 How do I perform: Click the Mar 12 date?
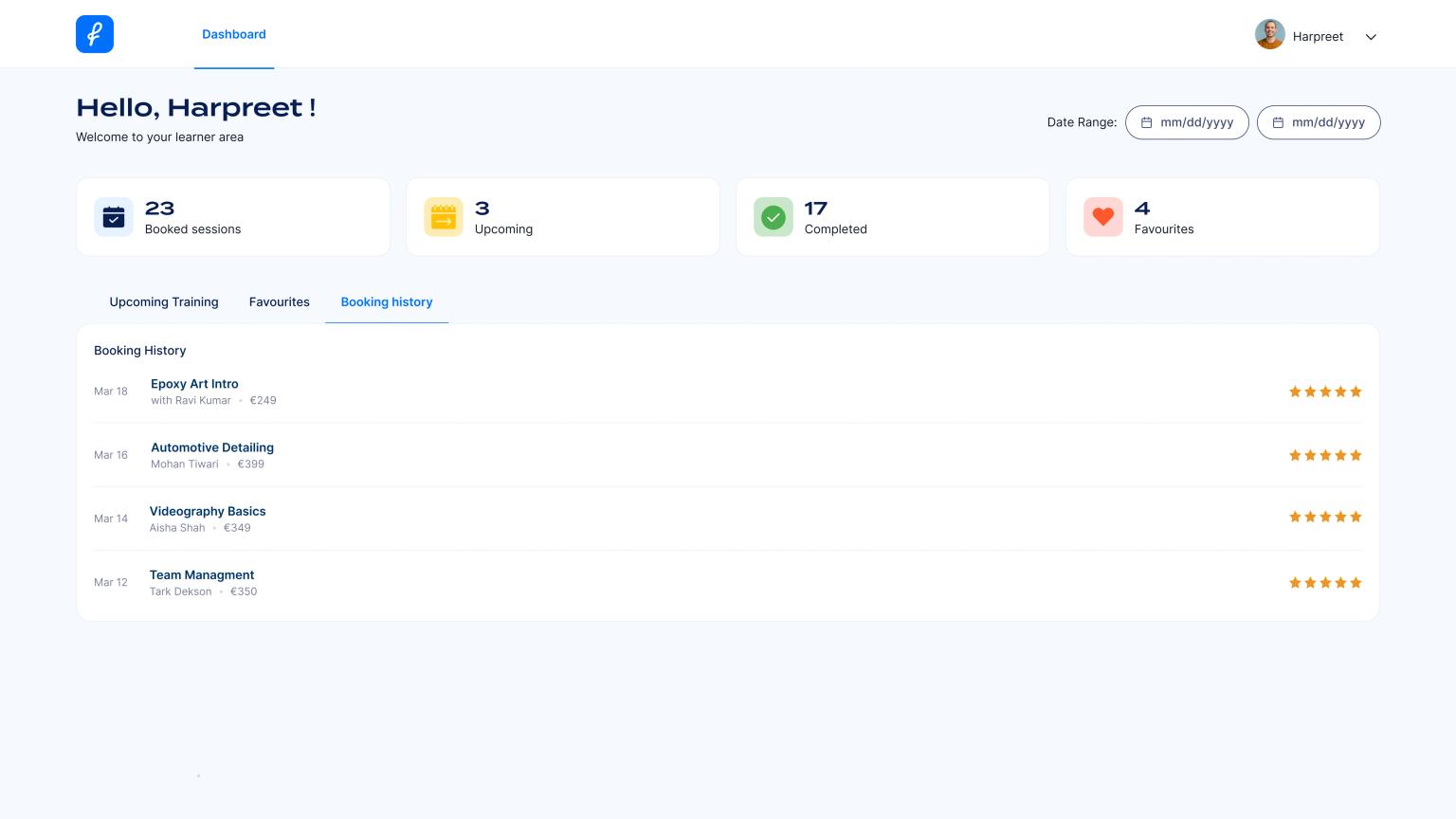(x=111, y=582)
